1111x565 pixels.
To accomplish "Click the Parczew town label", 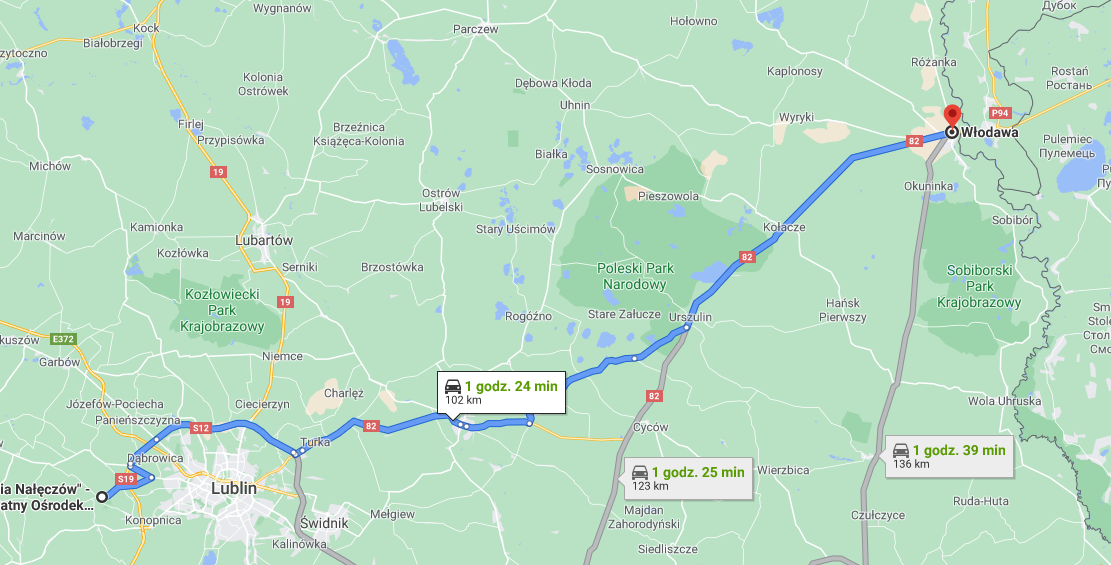I will point(475,30).
